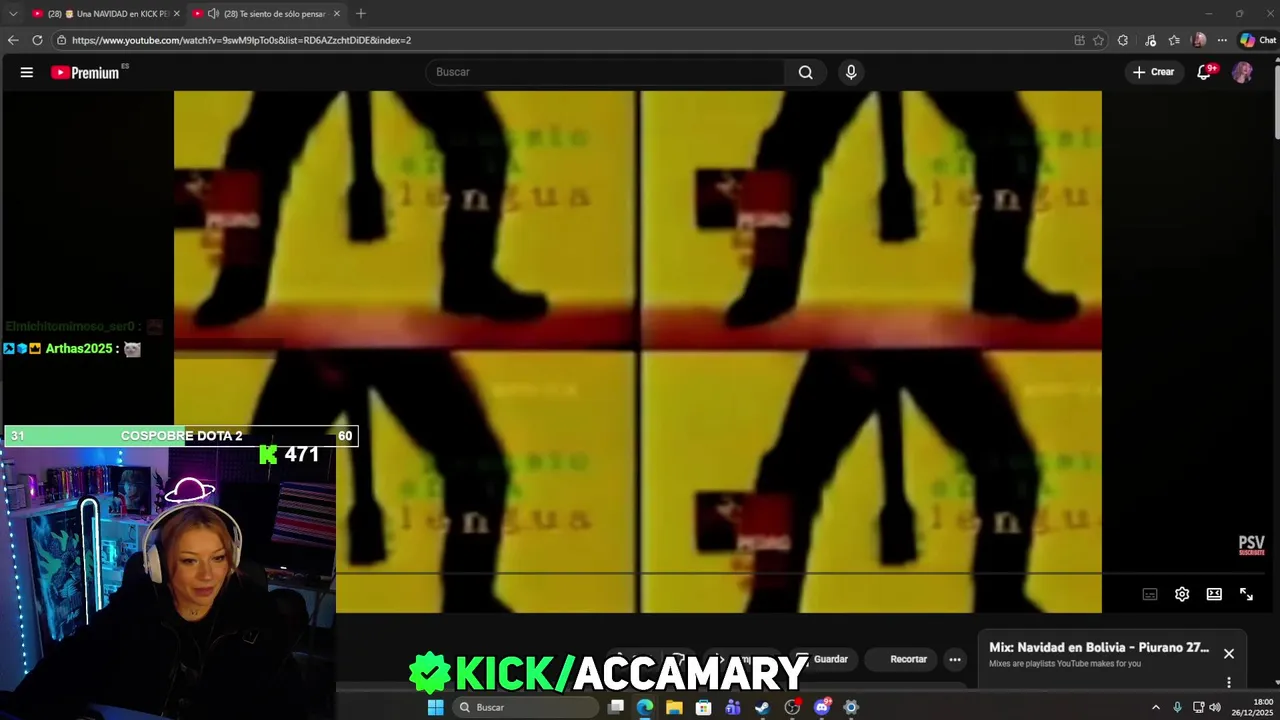Open Edge settings and more menu
This screenshot has height=720, width=1280.
pyautogui.click(x=1222, y=40)
